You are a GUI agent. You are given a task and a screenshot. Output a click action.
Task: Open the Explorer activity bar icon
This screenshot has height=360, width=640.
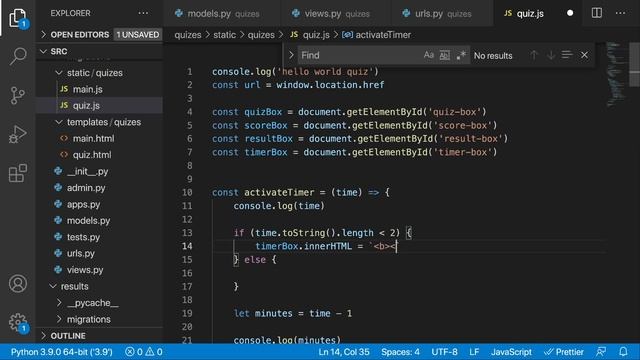pos(18,17)
